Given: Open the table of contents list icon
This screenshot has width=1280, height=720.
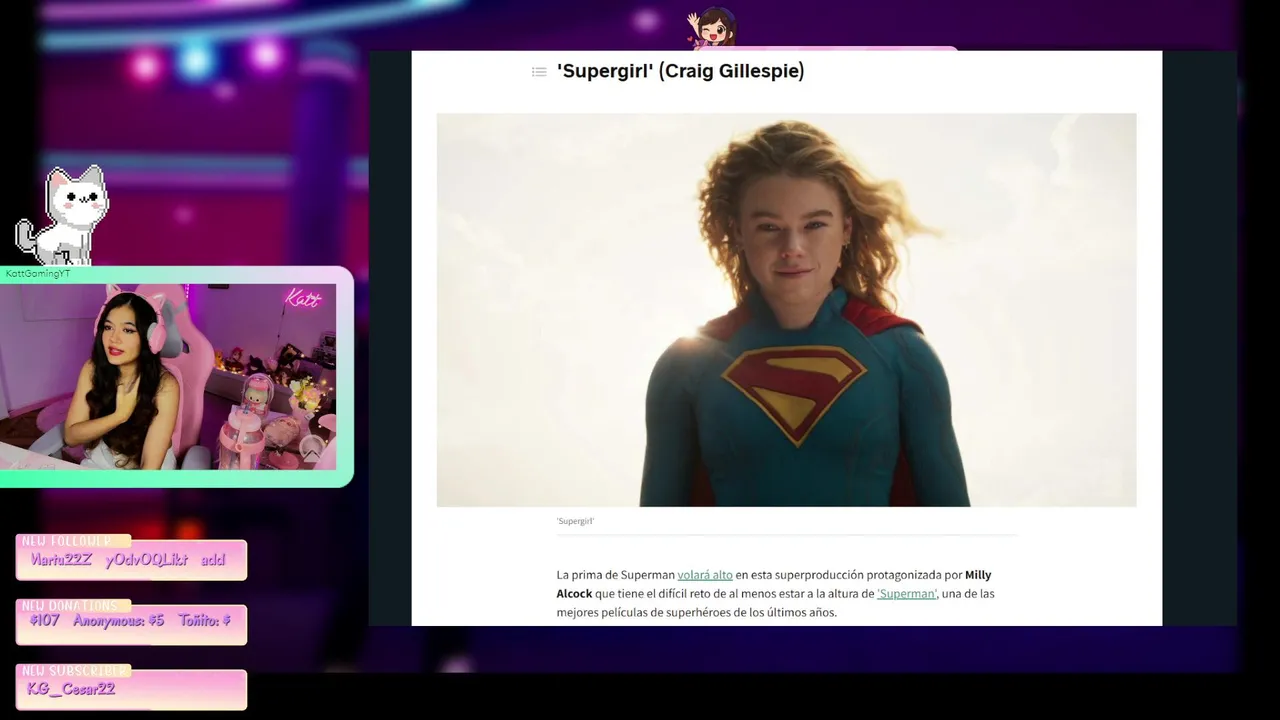Looking at the screenshot, I should [539, 72].
